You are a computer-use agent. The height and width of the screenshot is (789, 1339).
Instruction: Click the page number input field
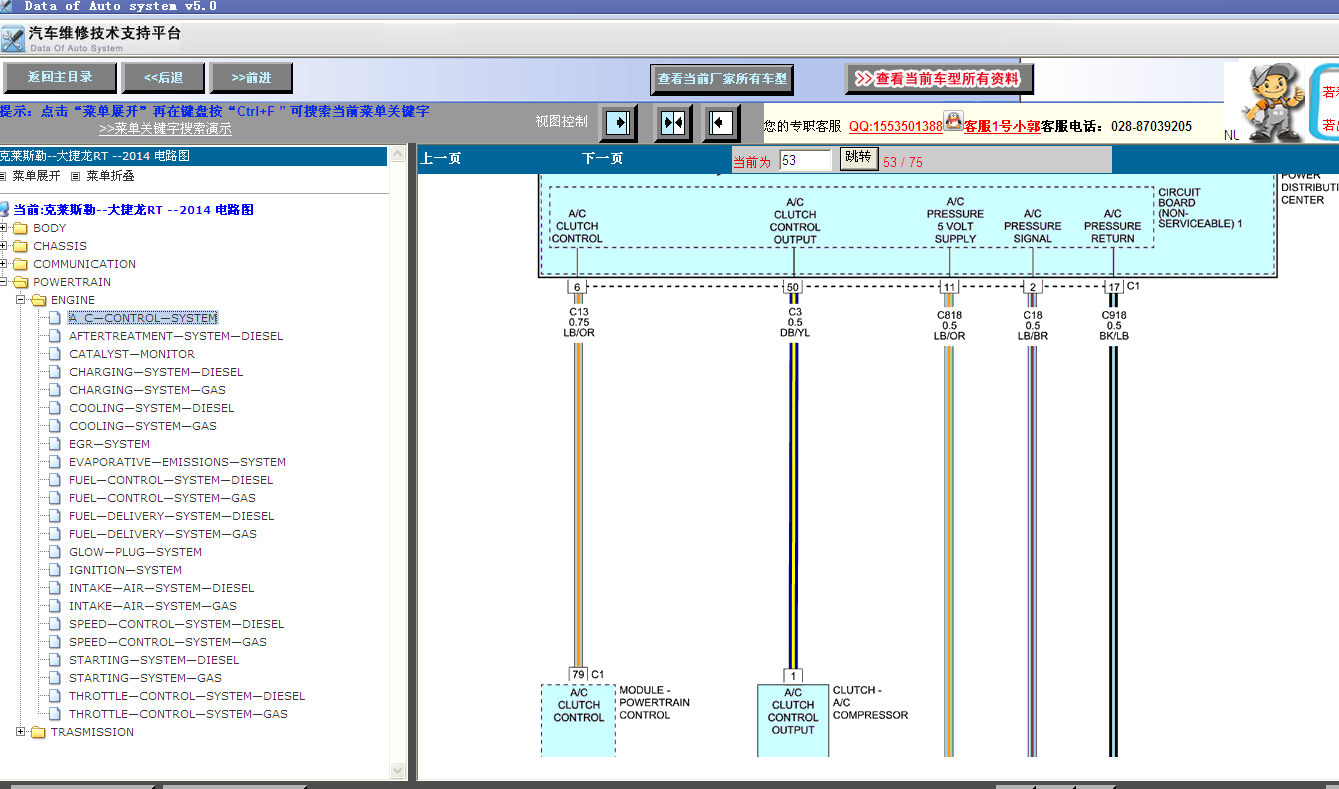(805, 160)
